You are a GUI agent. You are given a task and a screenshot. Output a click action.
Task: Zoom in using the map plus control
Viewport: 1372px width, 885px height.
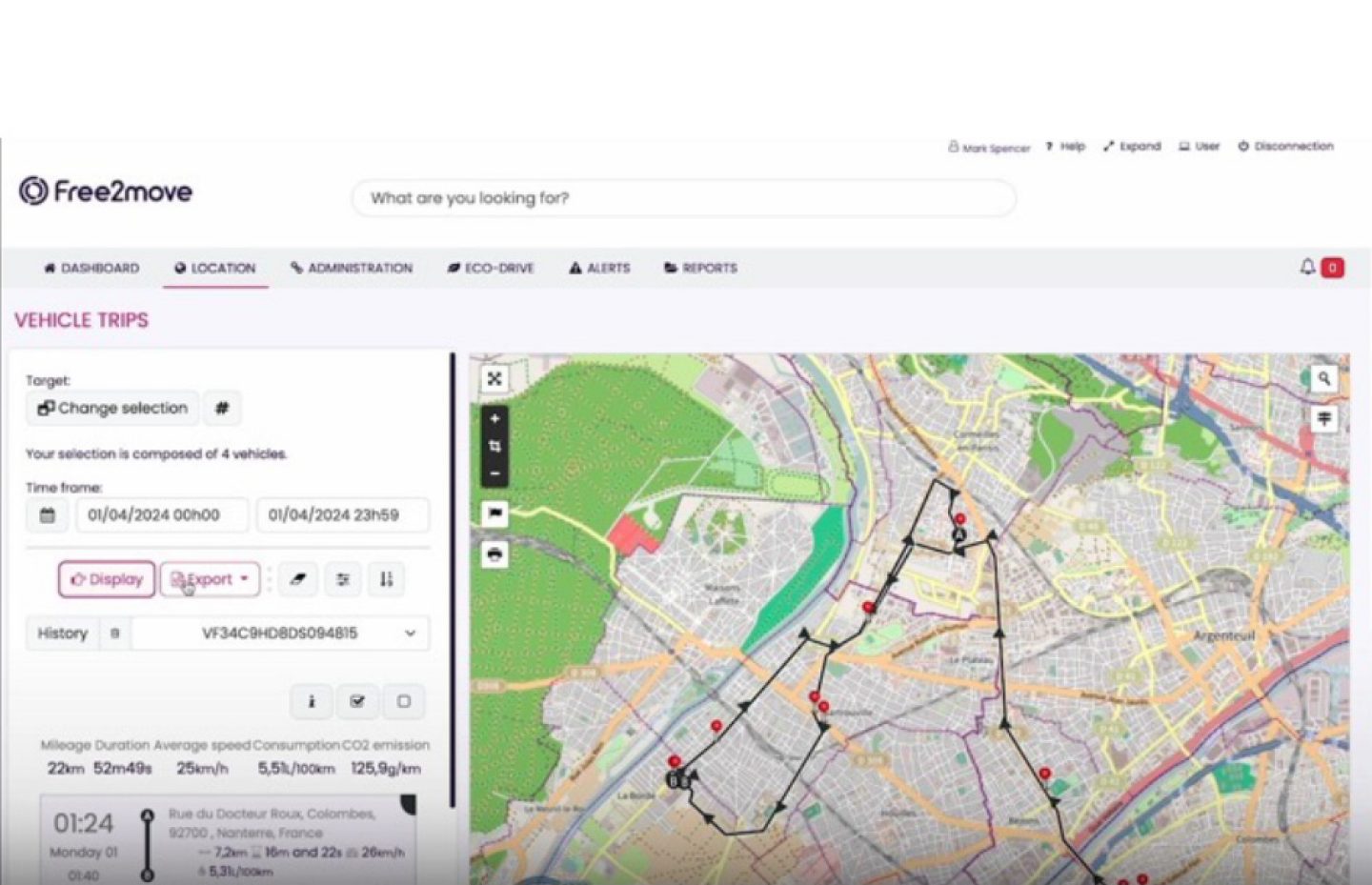pos(494,417)
